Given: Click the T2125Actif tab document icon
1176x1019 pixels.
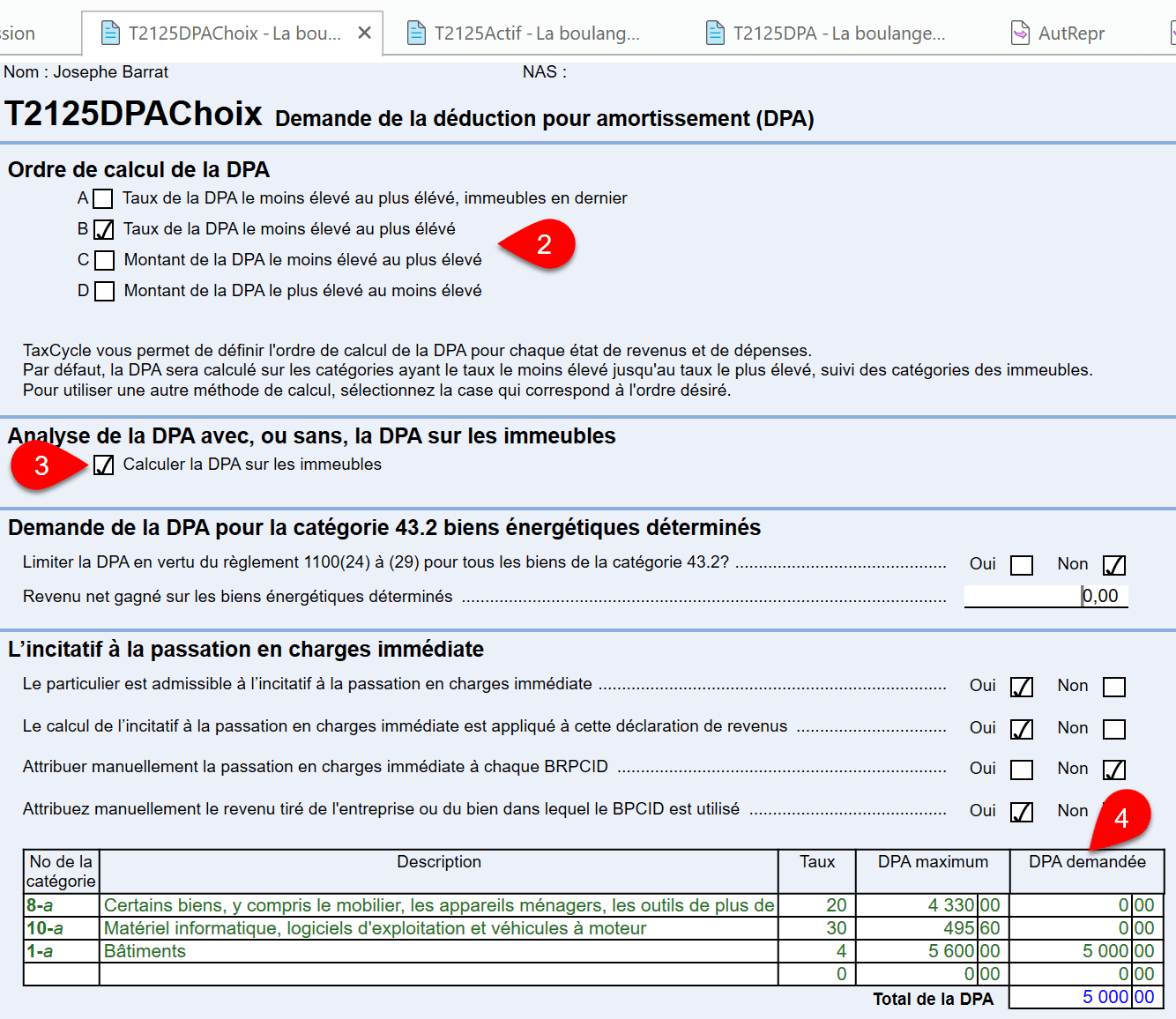Looking at the screenshot, I should point(416,33).
